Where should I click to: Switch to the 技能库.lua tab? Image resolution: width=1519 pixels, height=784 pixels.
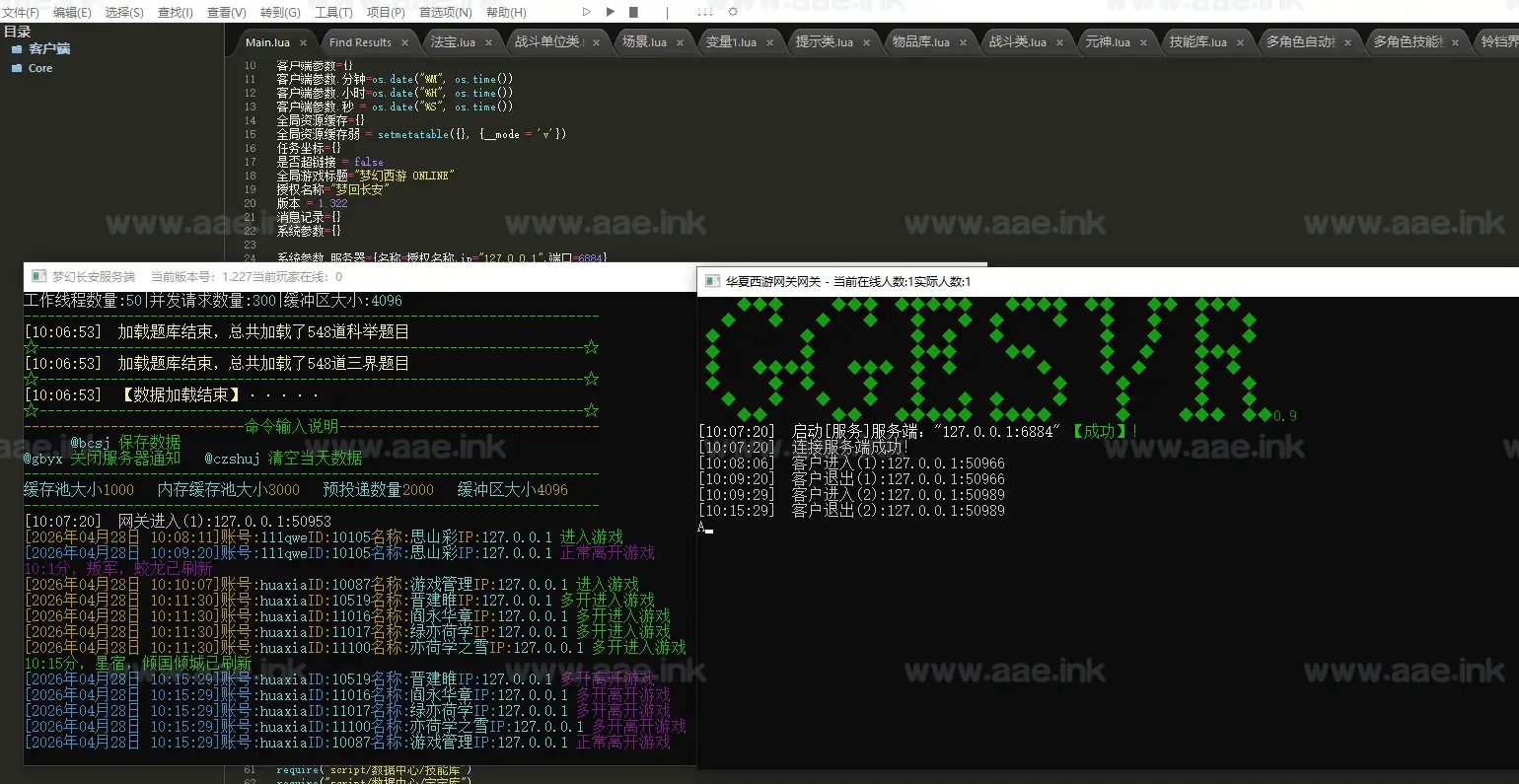coord(1197,41)
